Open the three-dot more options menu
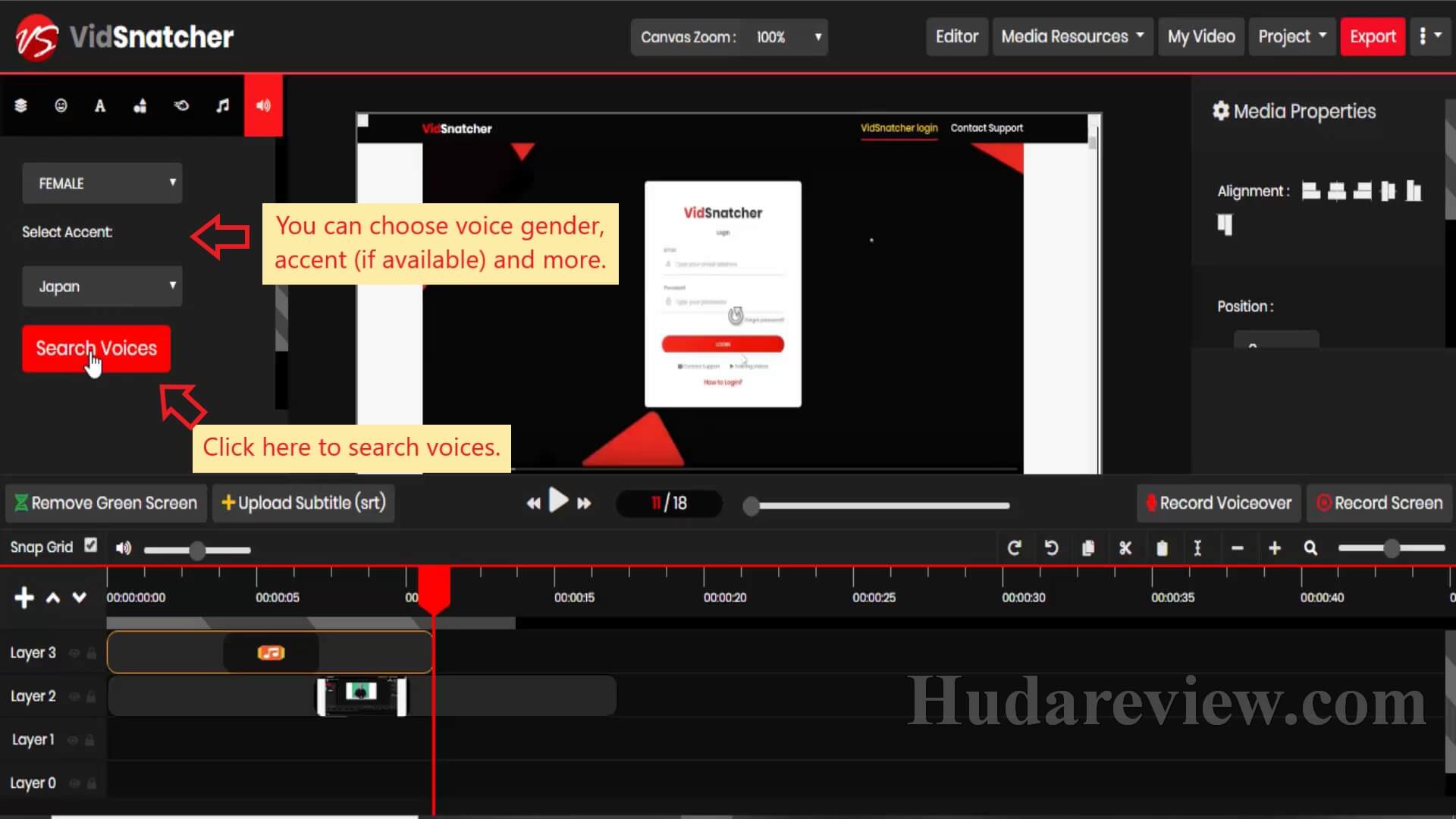Screen dimensions: 1456x819 point(1430,36)
